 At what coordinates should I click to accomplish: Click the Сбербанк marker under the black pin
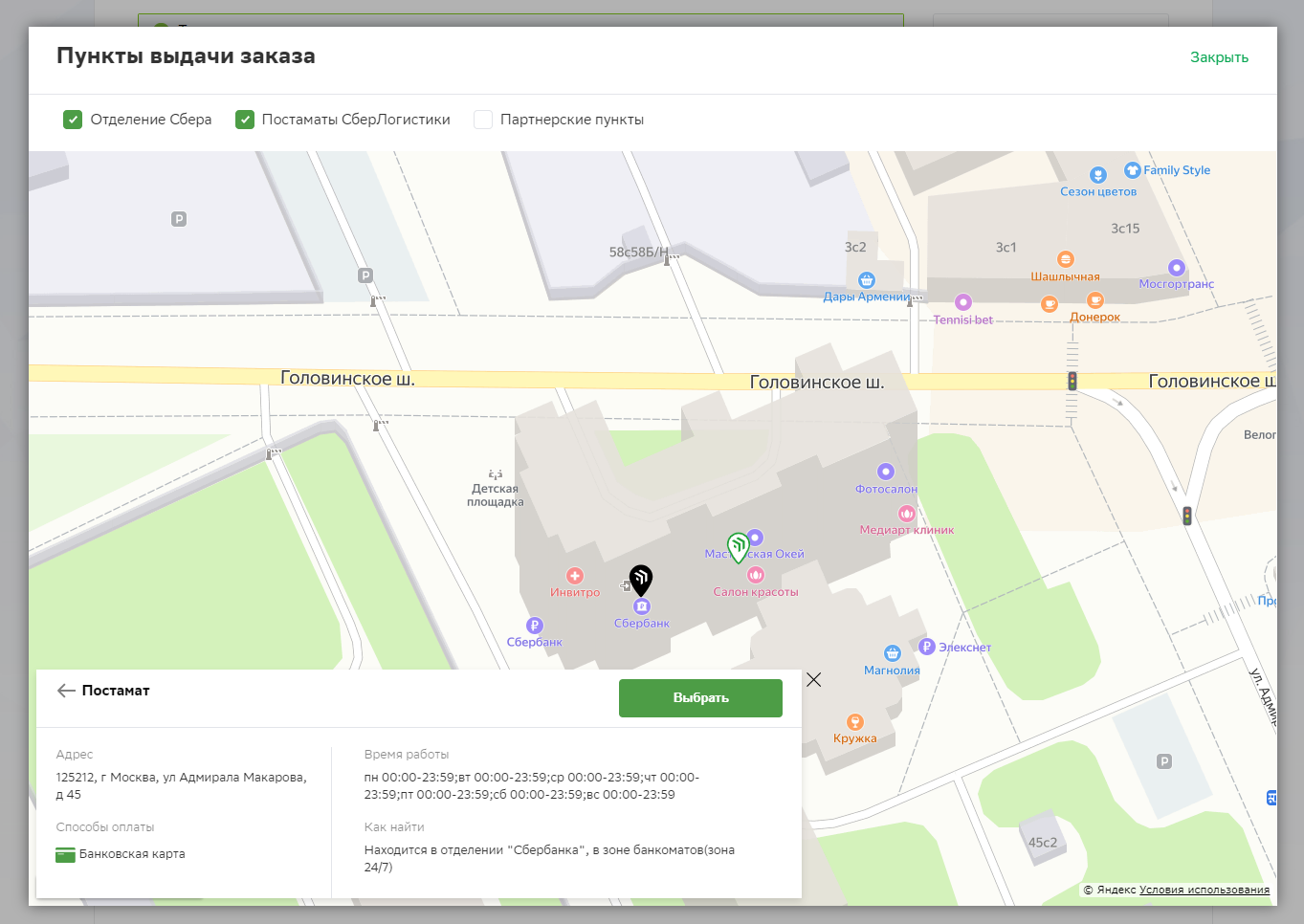pyautogui.click(x=642, y=606)
